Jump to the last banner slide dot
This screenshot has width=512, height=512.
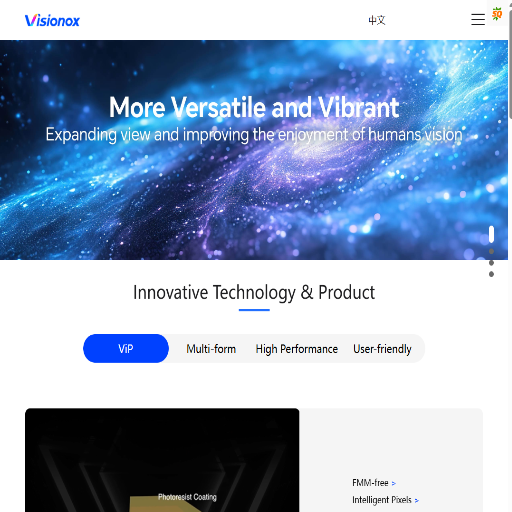pos(491,274)
